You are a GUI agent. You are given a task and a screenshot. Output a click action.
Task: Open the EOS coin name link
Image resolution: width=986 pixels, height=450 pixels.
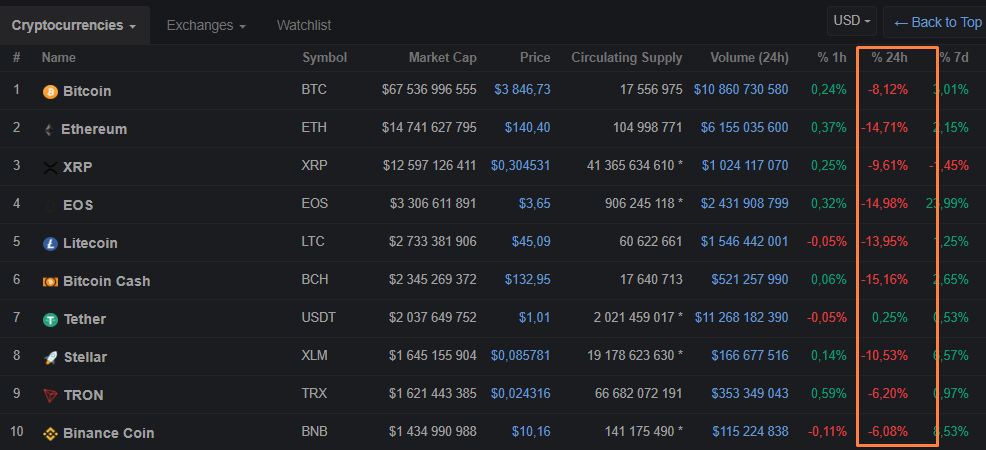[80, 205]
